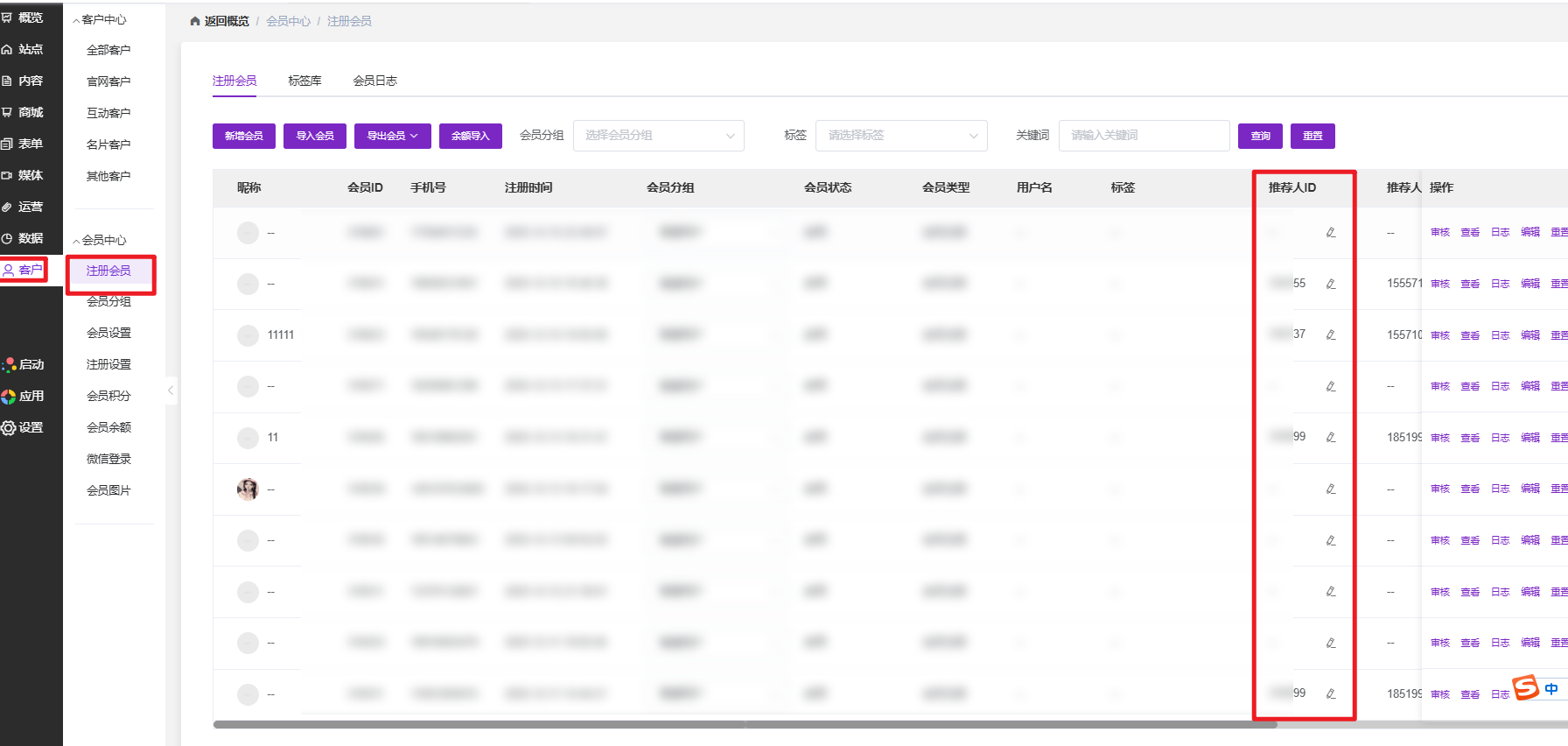Edit the 推荐人ID of member 11111
This screenshot has width=1568, height=746.
[x=1330, y=335]
